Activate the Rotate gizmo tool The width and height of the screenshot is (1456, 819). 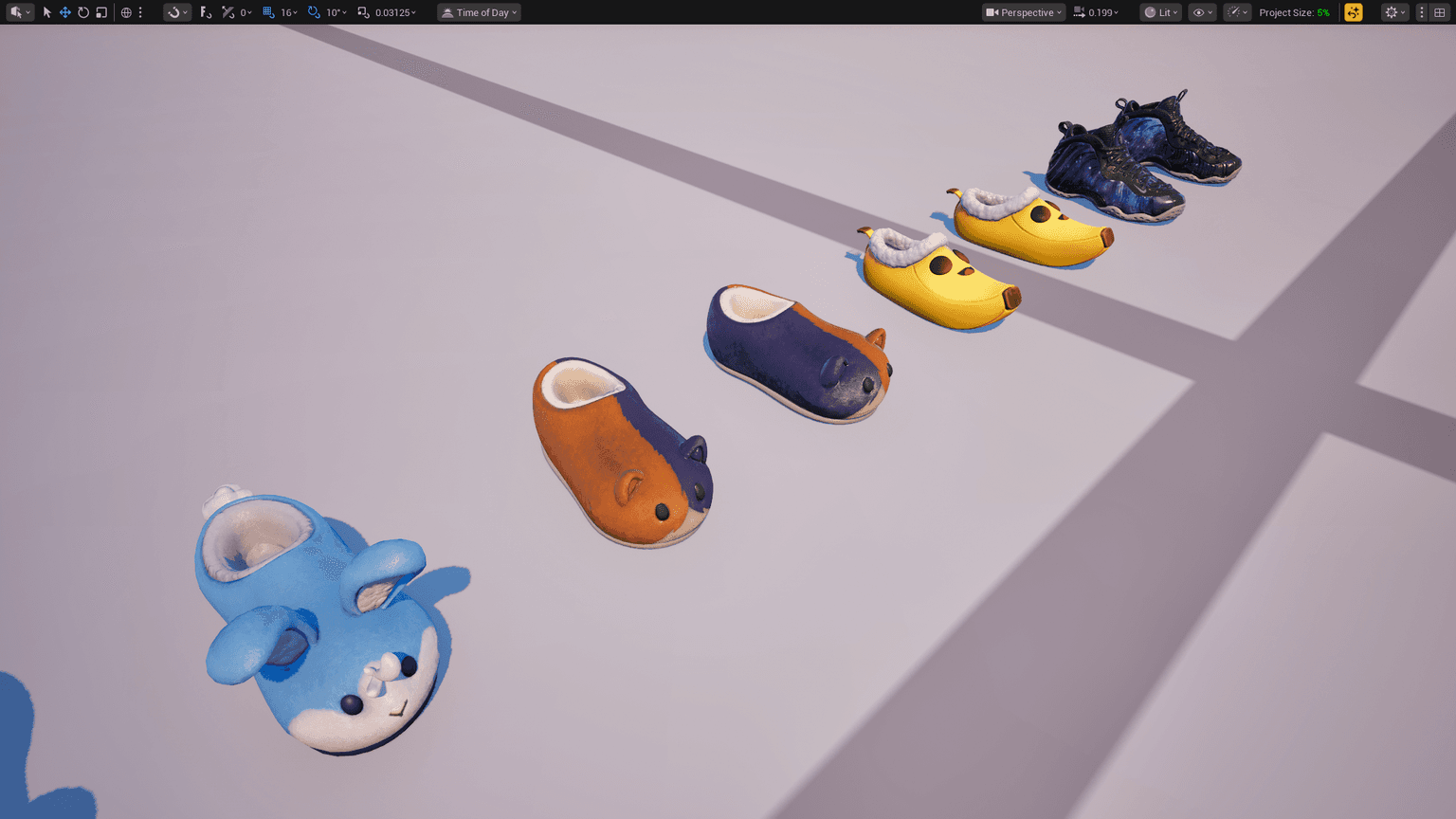coord(83,12)
